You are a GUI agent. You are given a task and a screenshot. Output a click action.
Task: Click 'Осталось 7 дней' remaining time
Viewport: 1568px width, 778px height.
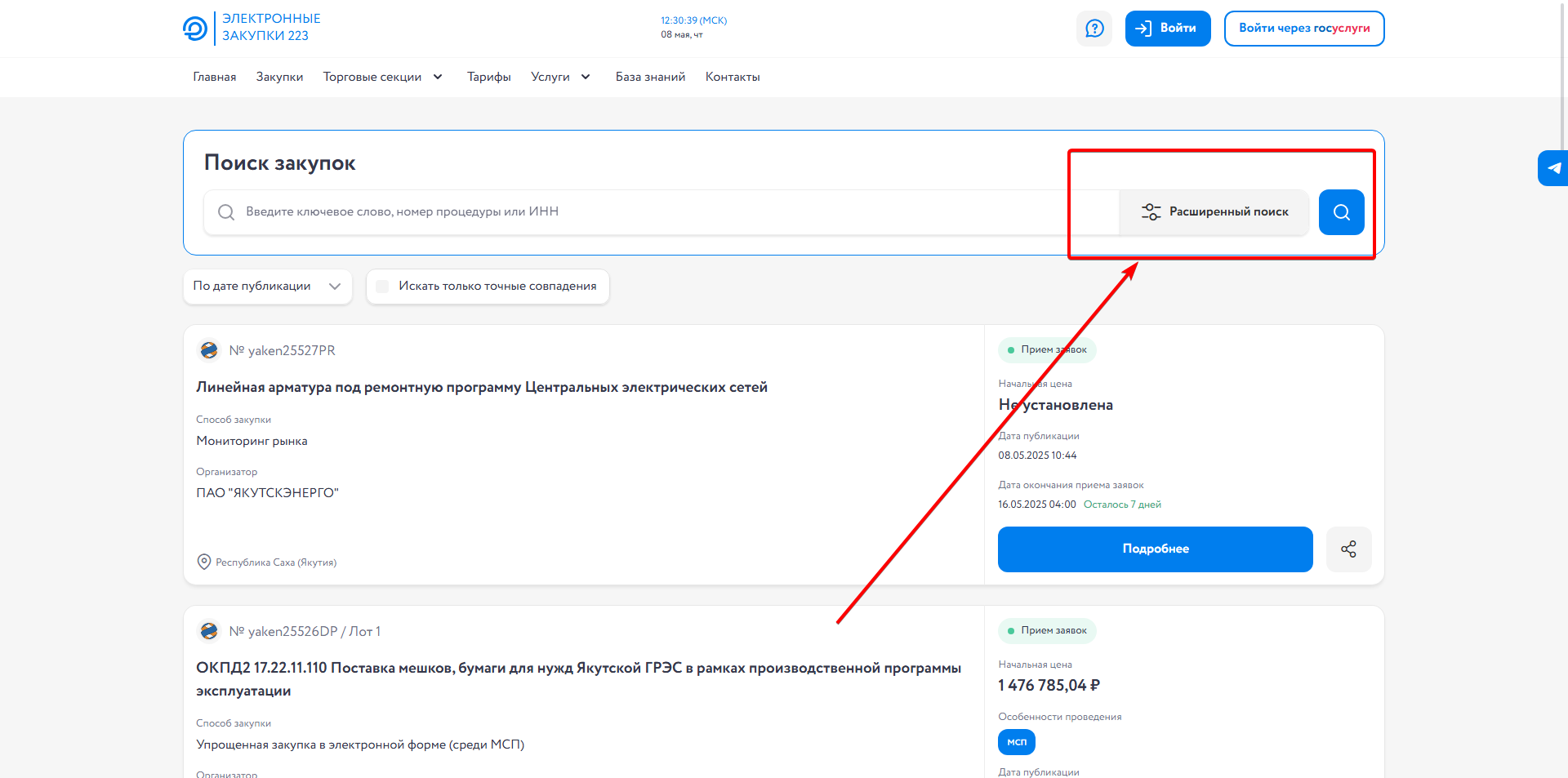[x=1122, y=505]
